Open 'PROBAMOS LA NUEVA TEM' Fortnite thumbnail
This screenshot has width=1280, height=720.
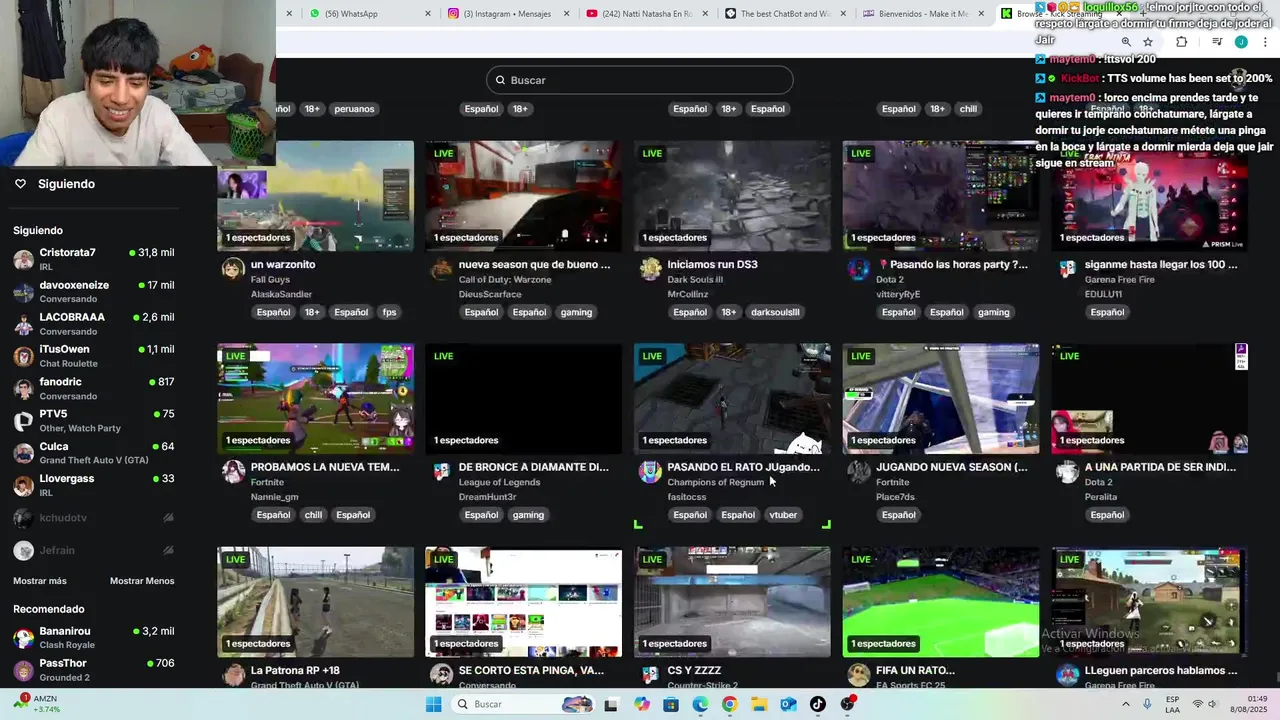coord(315,399)
